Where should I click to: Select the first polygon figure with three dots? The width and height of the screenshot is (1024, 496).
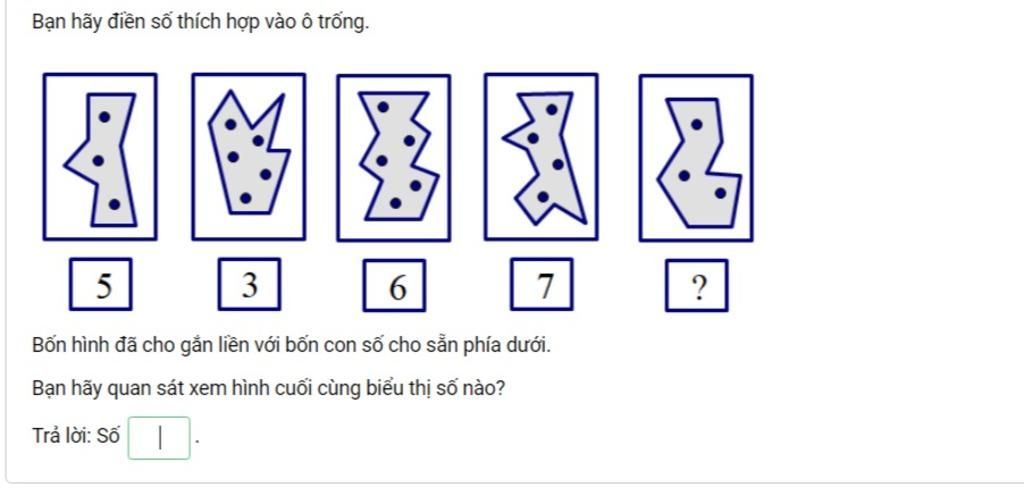100,157
